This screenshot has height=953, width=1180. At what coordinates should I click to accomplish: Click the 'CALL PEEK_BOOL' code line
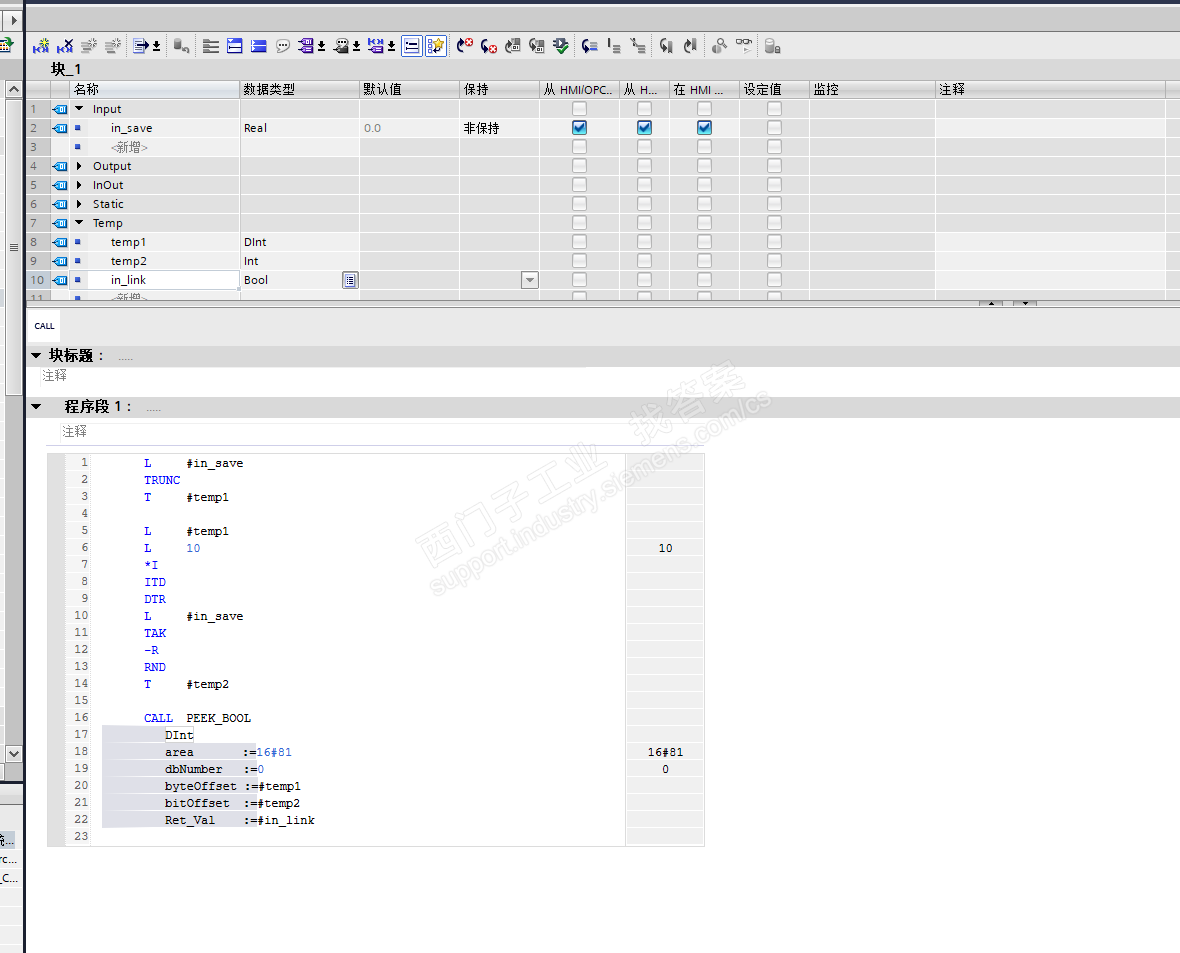[x=197, y=718]
